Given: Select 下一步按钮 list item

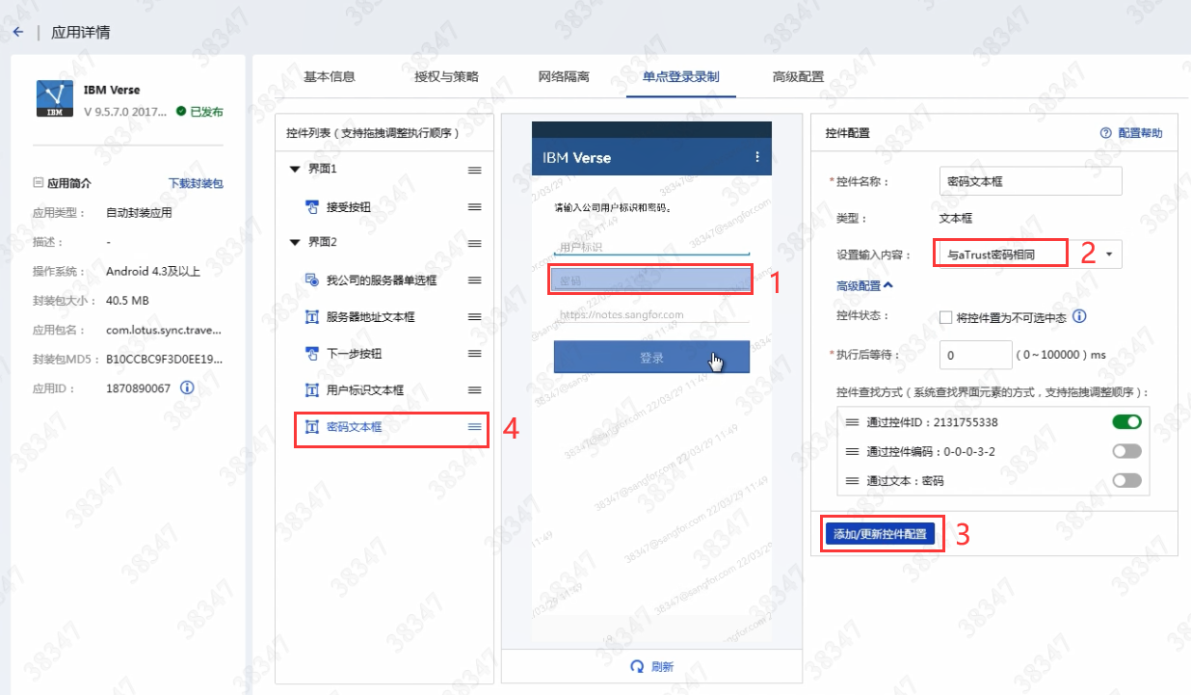Looking at the screenshot, I should pyautogui.click(x=354, y=353).
